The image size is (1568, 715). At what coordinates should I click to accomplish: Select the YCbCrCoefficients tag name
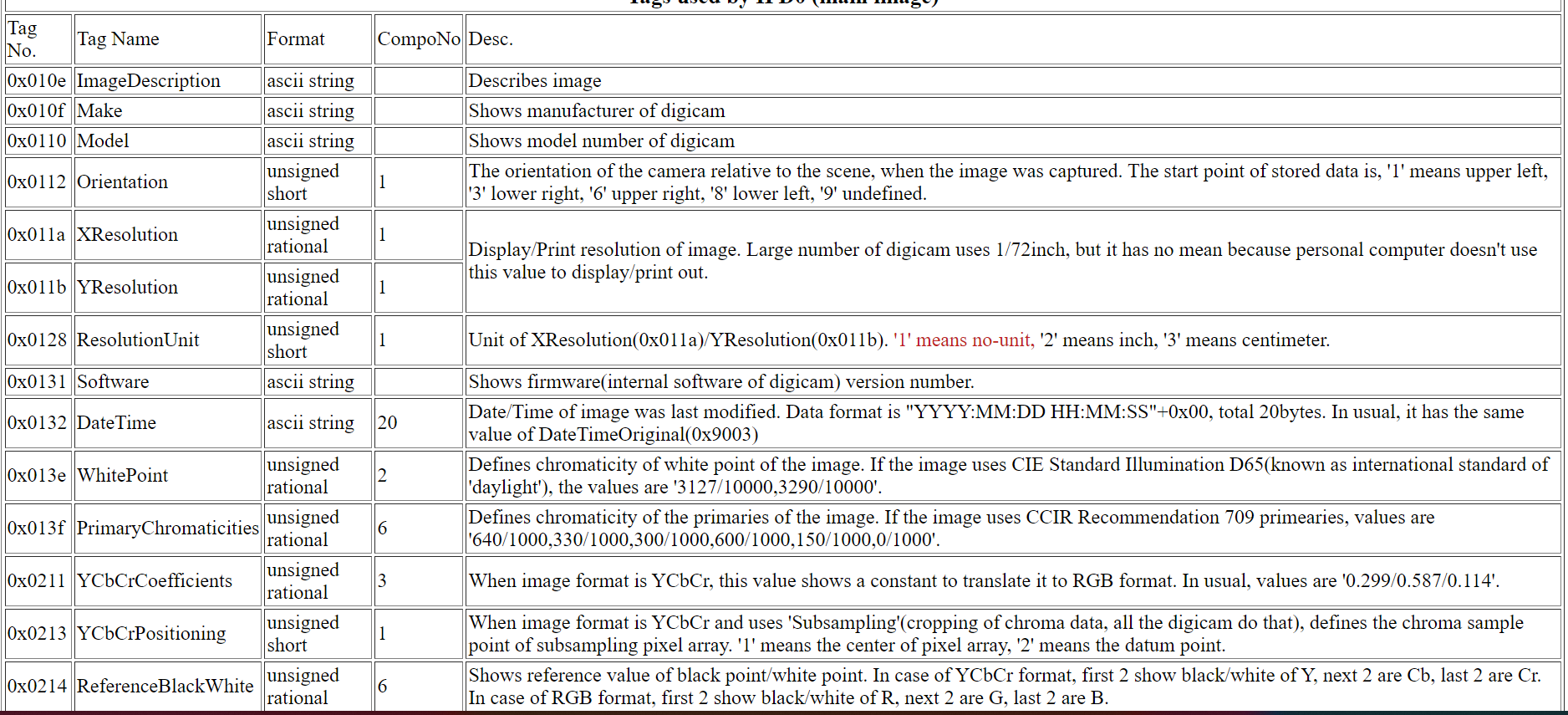click(x=155, y=581)
